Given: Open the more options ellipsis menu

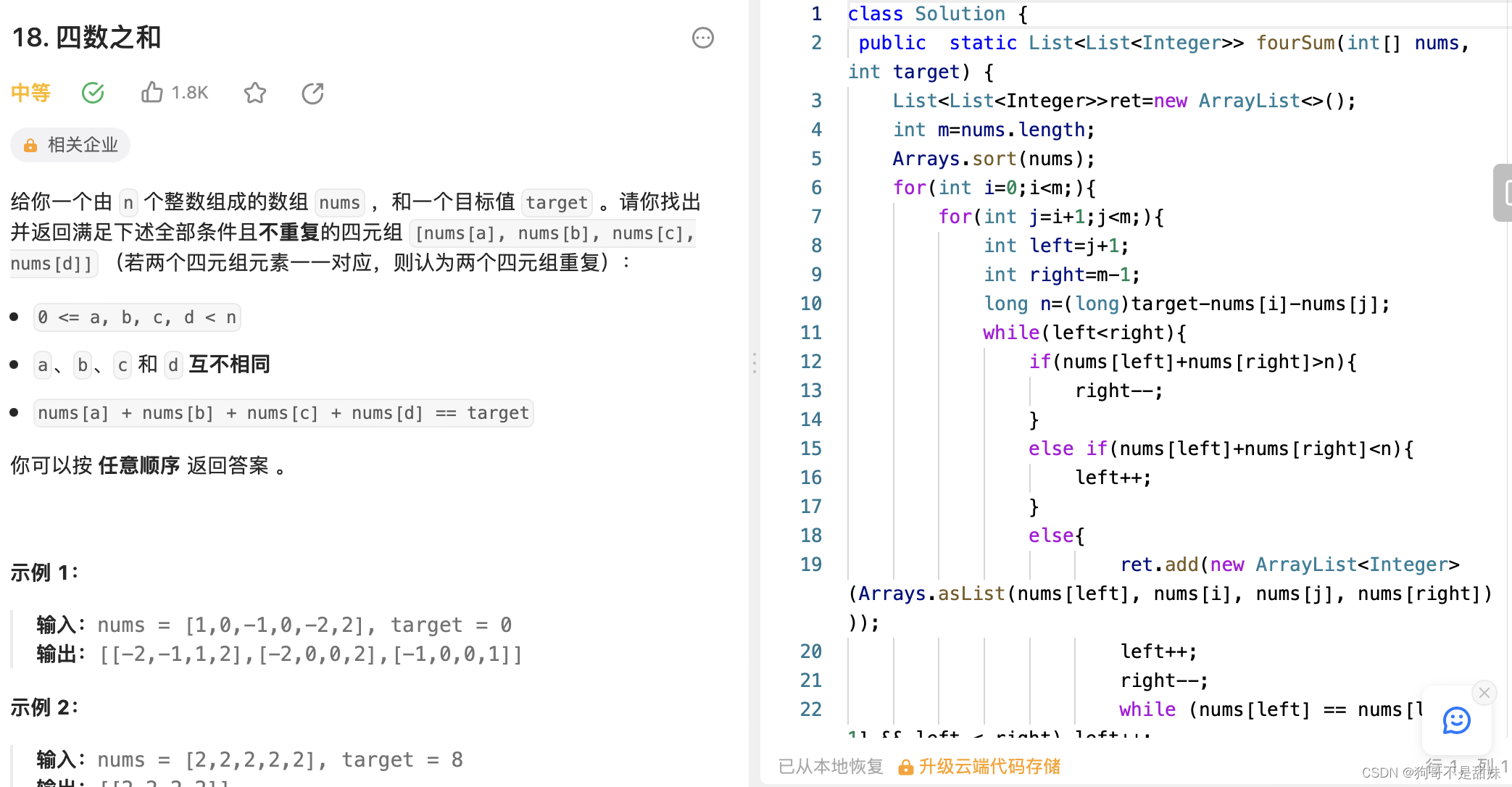Looking at the screenshot, I should (702, 38).
